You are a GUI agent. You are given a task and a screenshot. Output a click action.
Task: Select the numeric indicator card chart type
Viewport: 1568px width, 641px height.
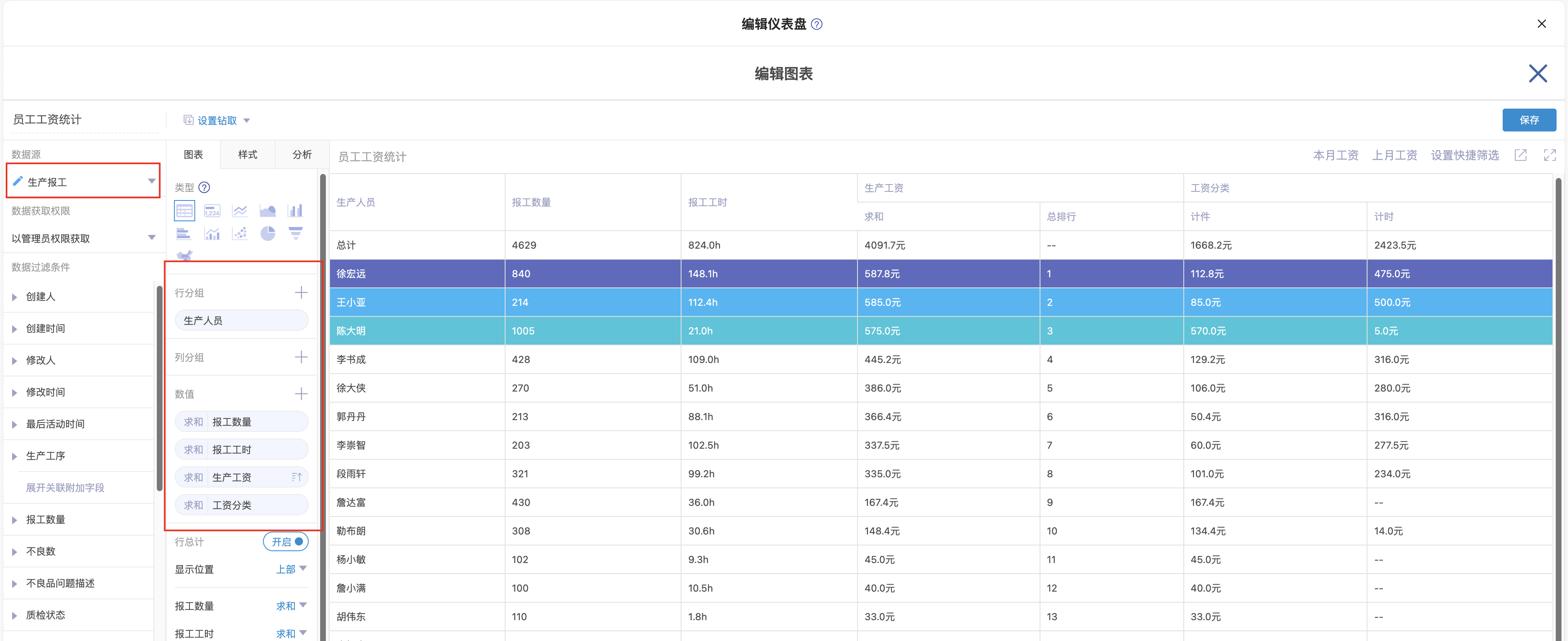click(x=212, y=211)
